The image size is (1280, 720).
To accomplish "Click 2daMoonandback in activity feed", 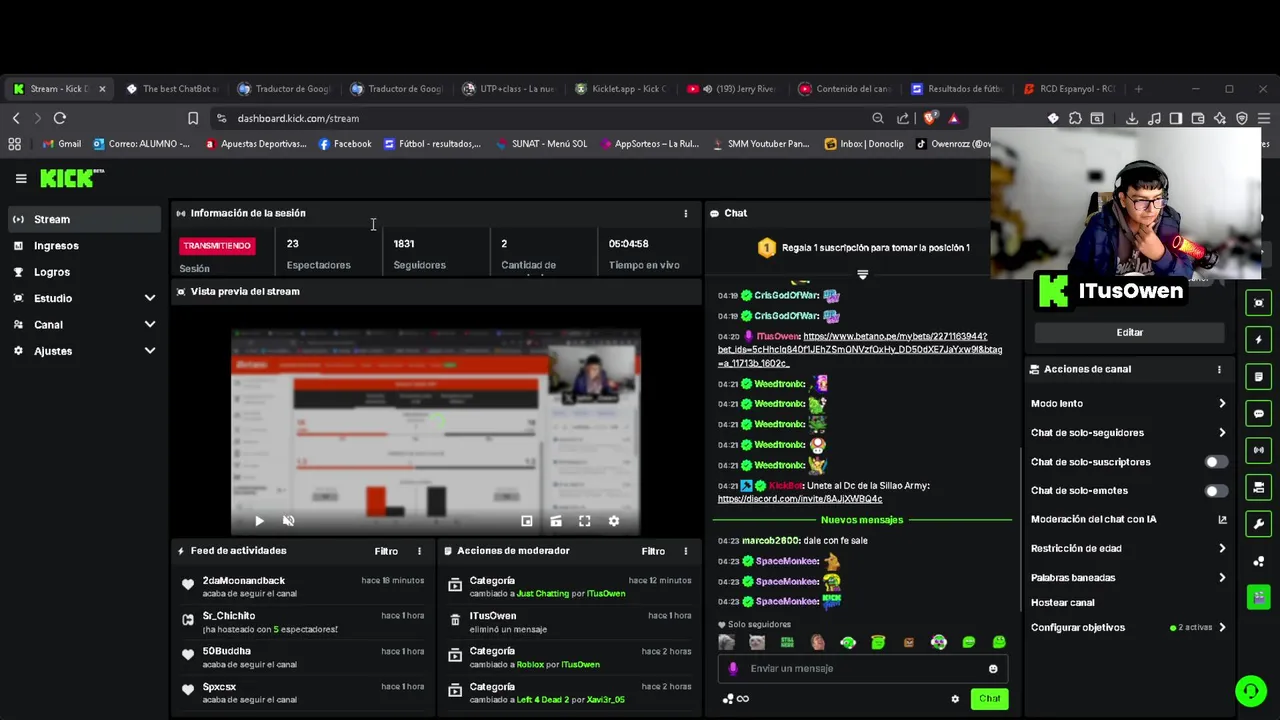I will [244, 581].
